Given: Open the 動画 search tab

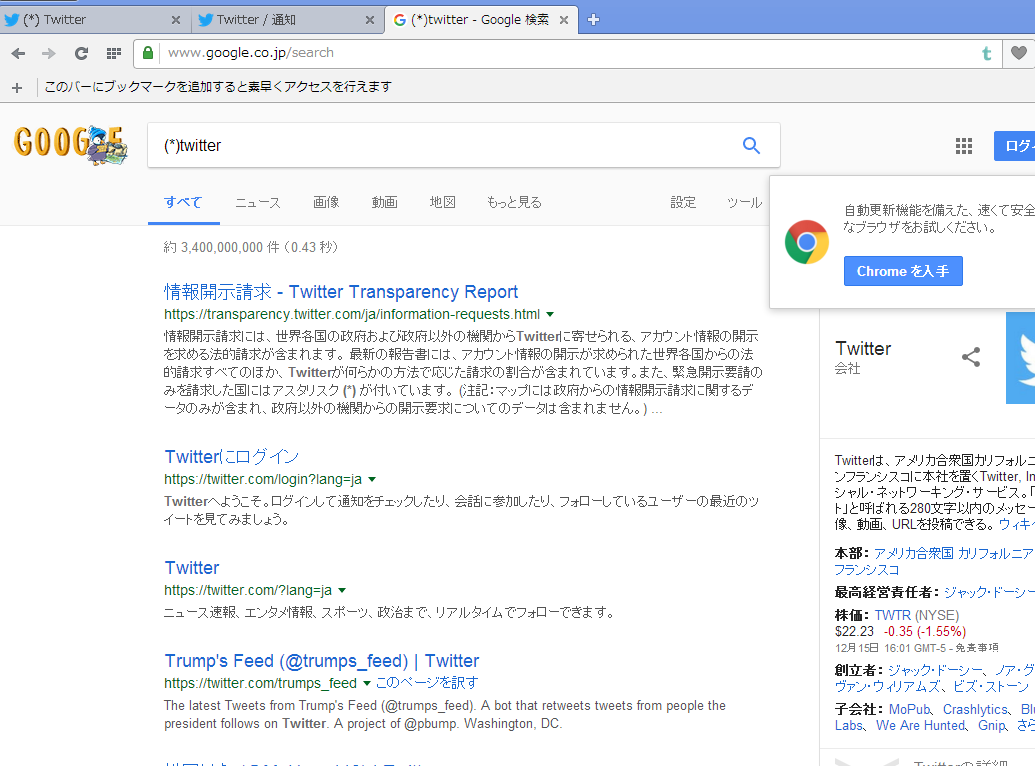Looking at the screenshot, I should click(384, 203).
